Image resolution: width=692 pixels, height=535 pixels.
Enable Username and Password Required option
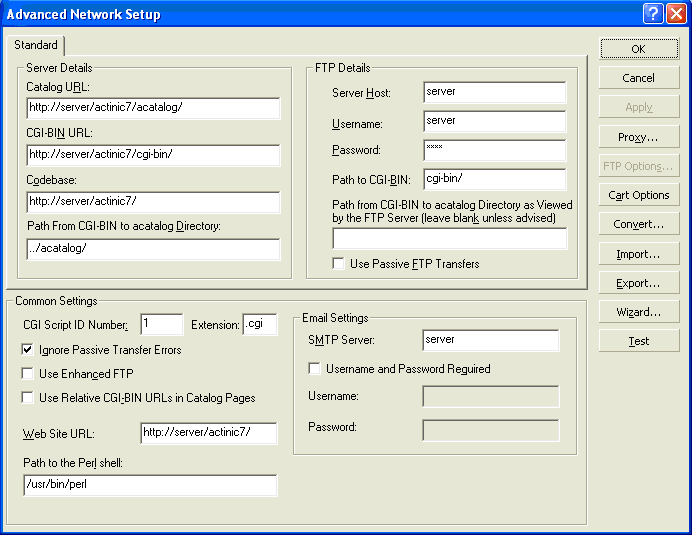[x=315, y=369]
